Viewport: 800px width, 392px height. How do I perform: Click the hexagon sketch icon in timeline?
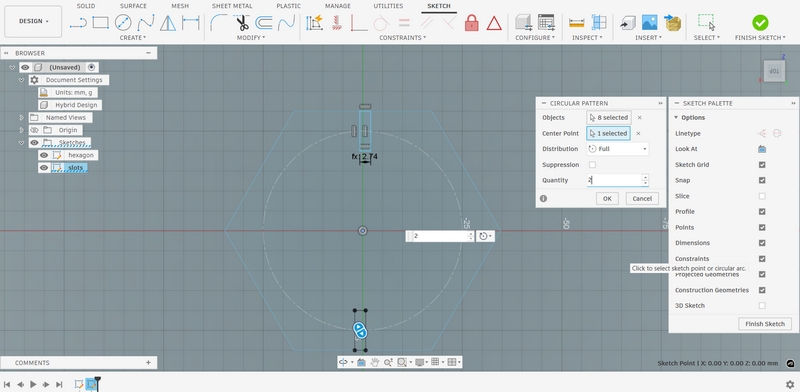coord(79,384)
